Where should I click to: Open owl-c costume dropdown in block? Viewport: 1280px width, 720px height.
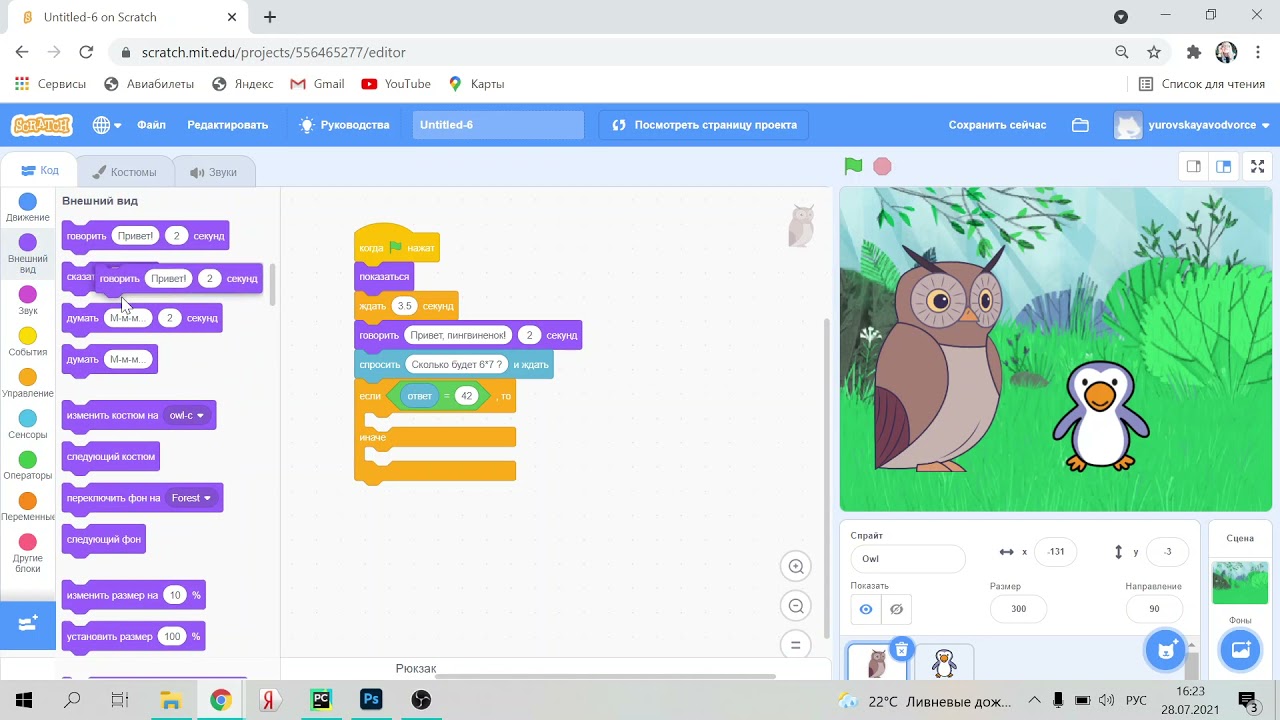tap(187, 415)
